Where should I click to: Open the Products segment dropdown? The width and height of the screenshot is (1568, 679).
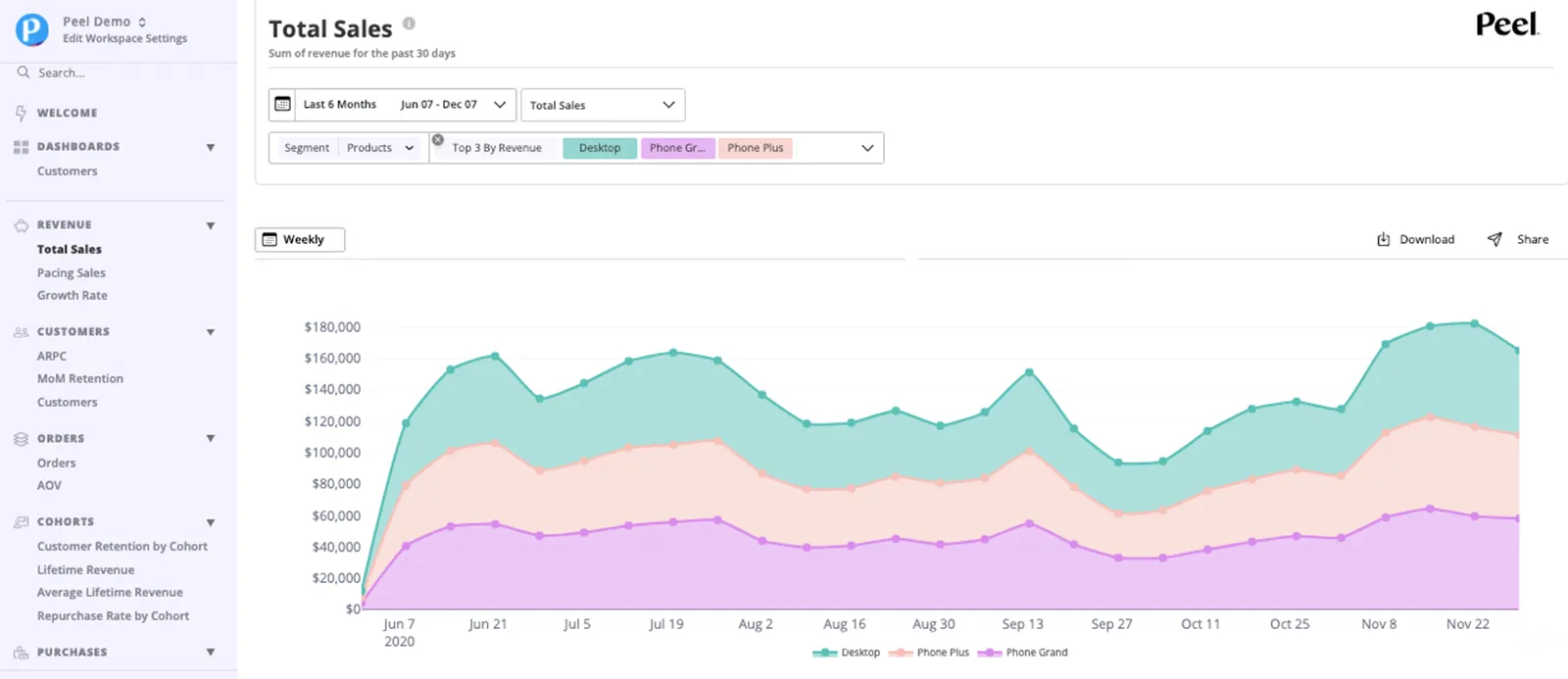pyautogui.click(x=380, y=148)
